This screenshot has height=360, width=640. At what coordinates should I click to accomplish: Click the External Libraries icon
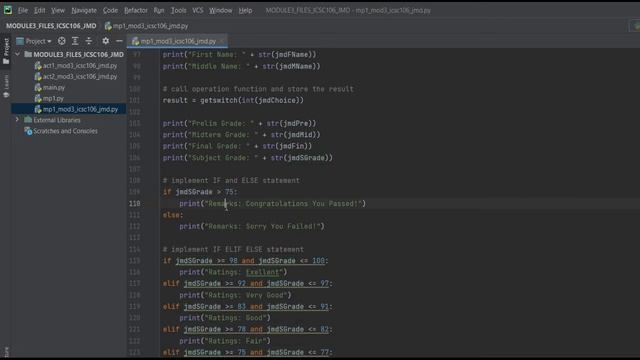coord(28,120)
